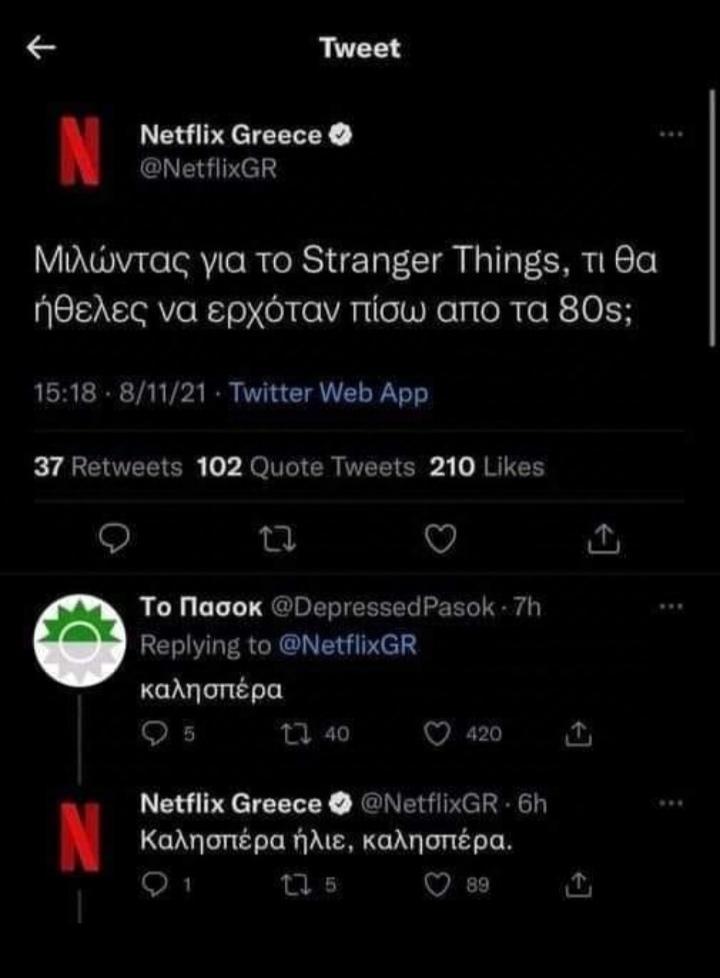720x978 pixels.
Task: Click the vertical scrollbar on the right edge
Action: pyautogui.click(x=712, y=217)
